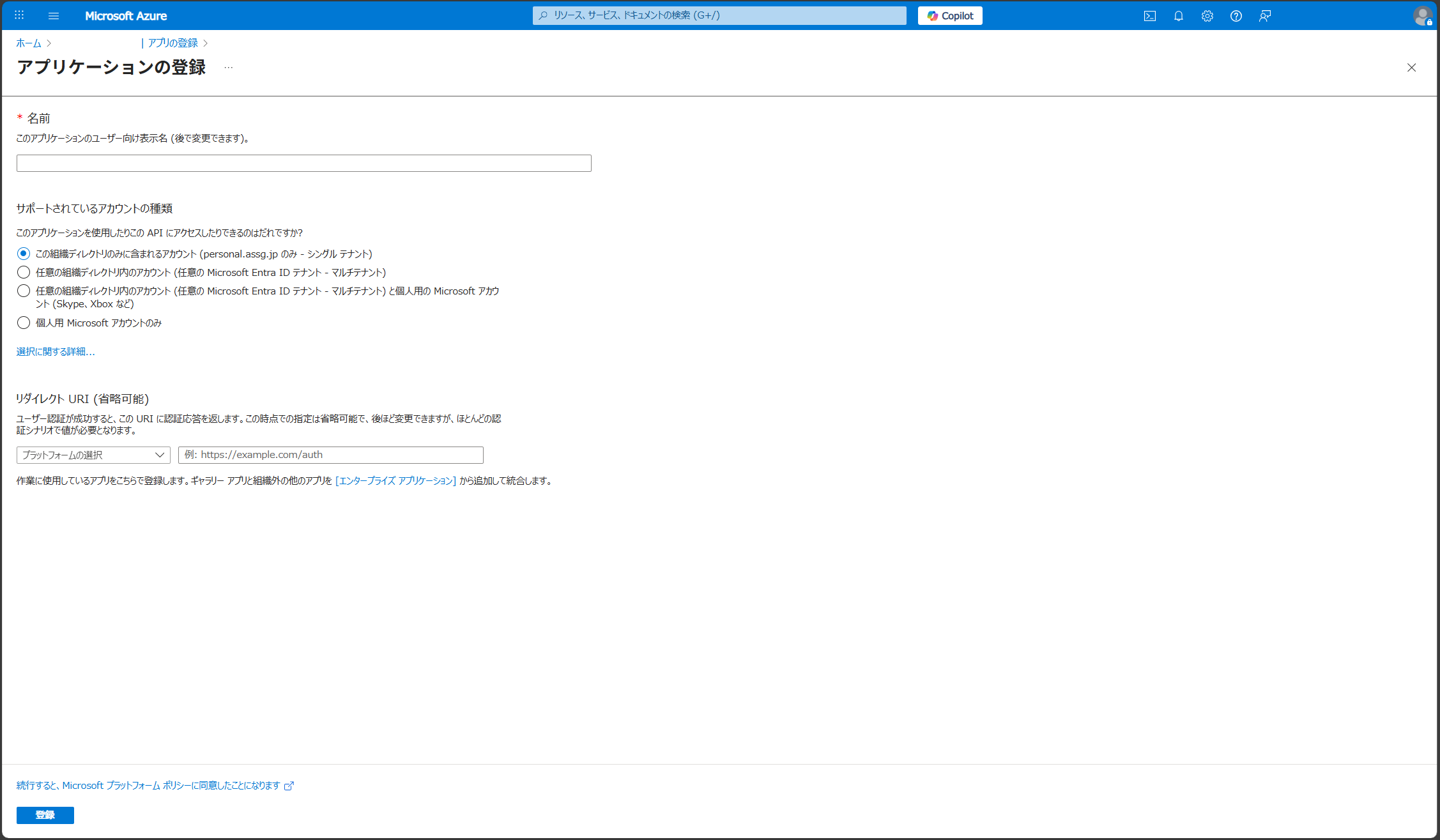
Task: Open the feedback icon
Action: click(1264, 15)
